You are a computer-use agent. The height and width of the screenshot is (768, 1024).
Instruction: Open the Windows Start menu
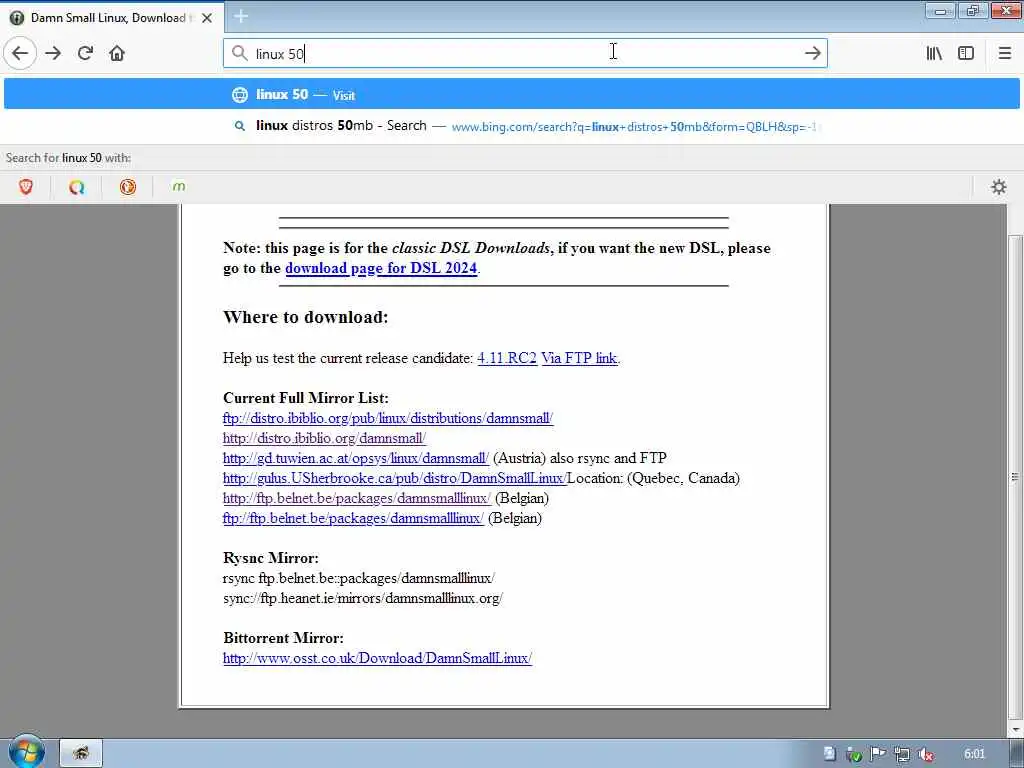(26, 752)
